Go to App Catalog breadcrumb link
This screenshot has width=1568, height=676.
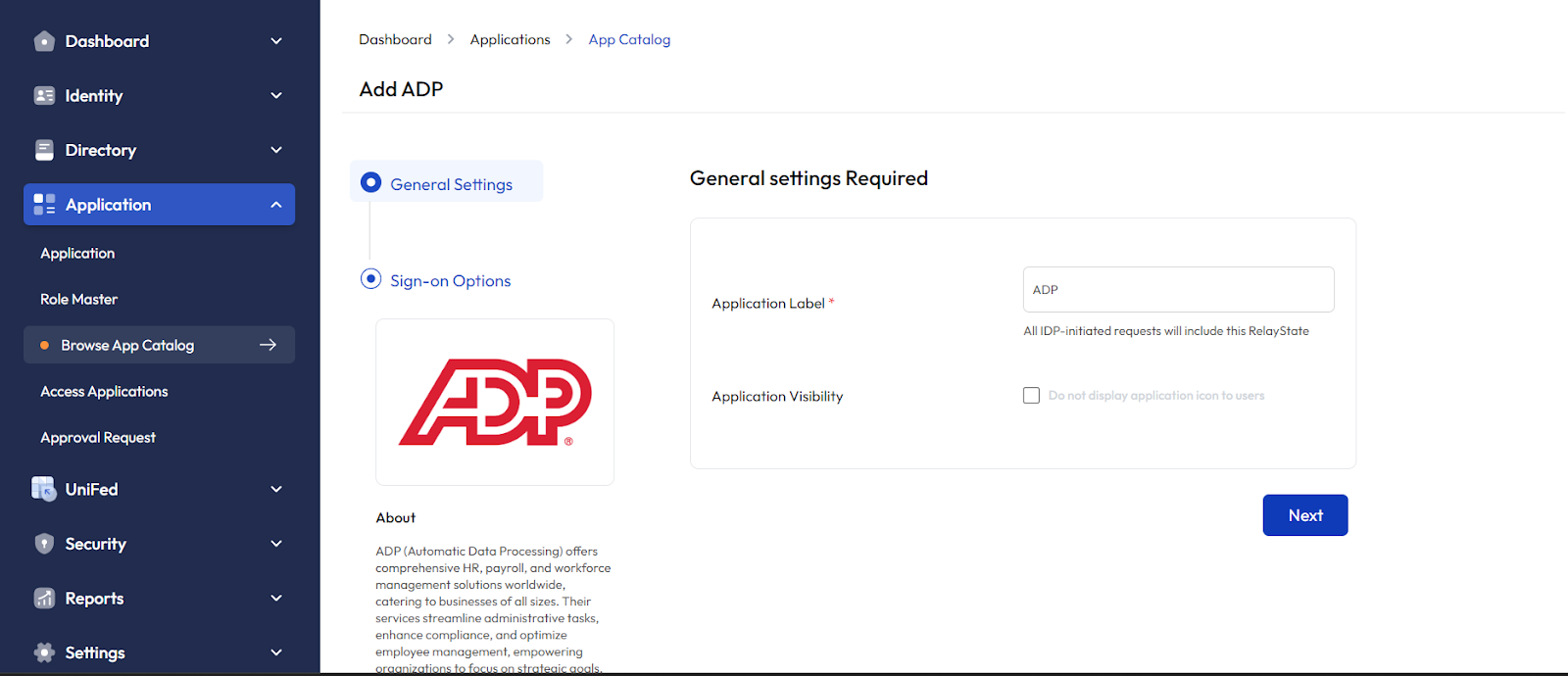tap(629, 39)
